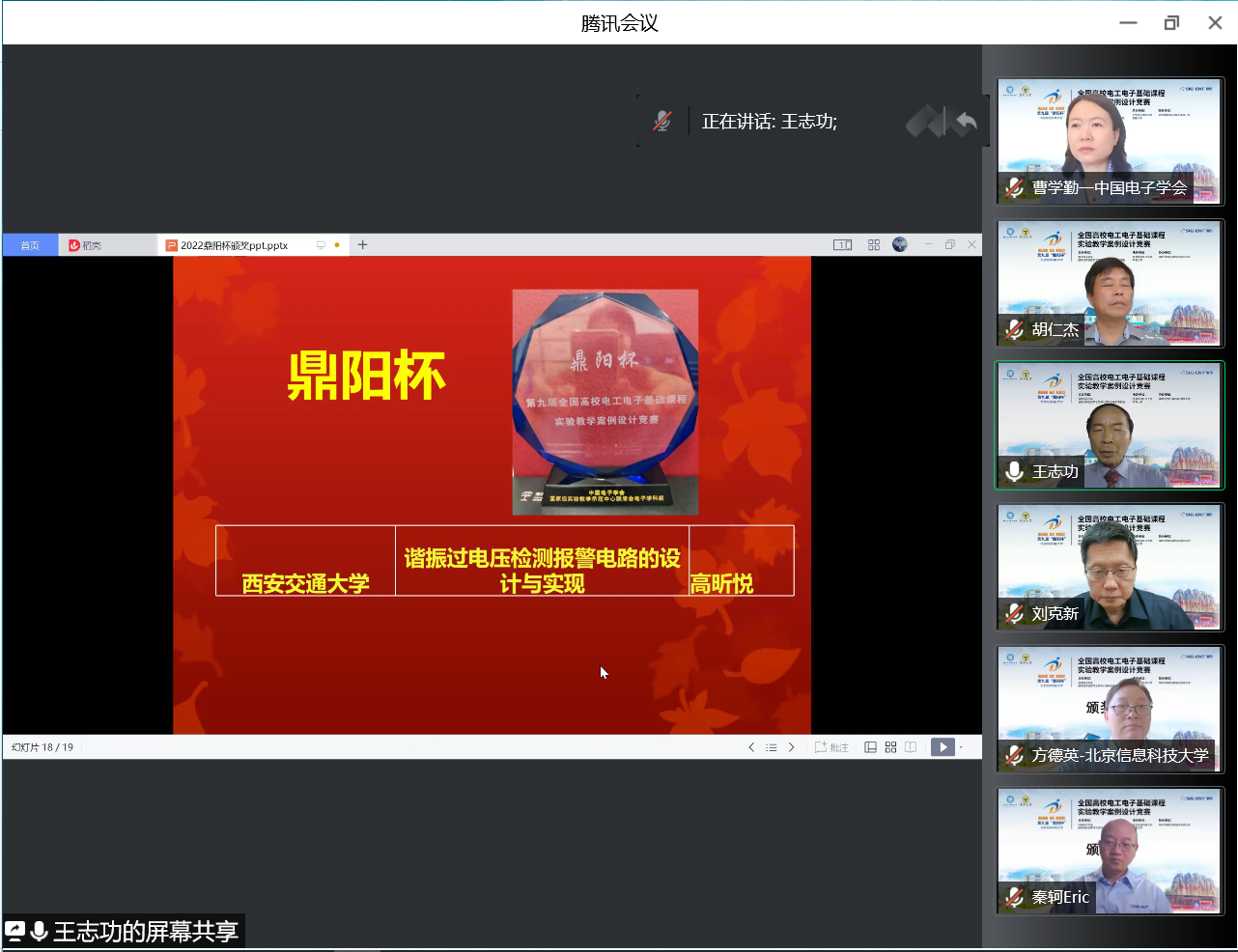This screenshot has width=1238, height=952.
Task: Select 方德英-北京信息科技大学 video thumbnail
Action: point(1110,710)
